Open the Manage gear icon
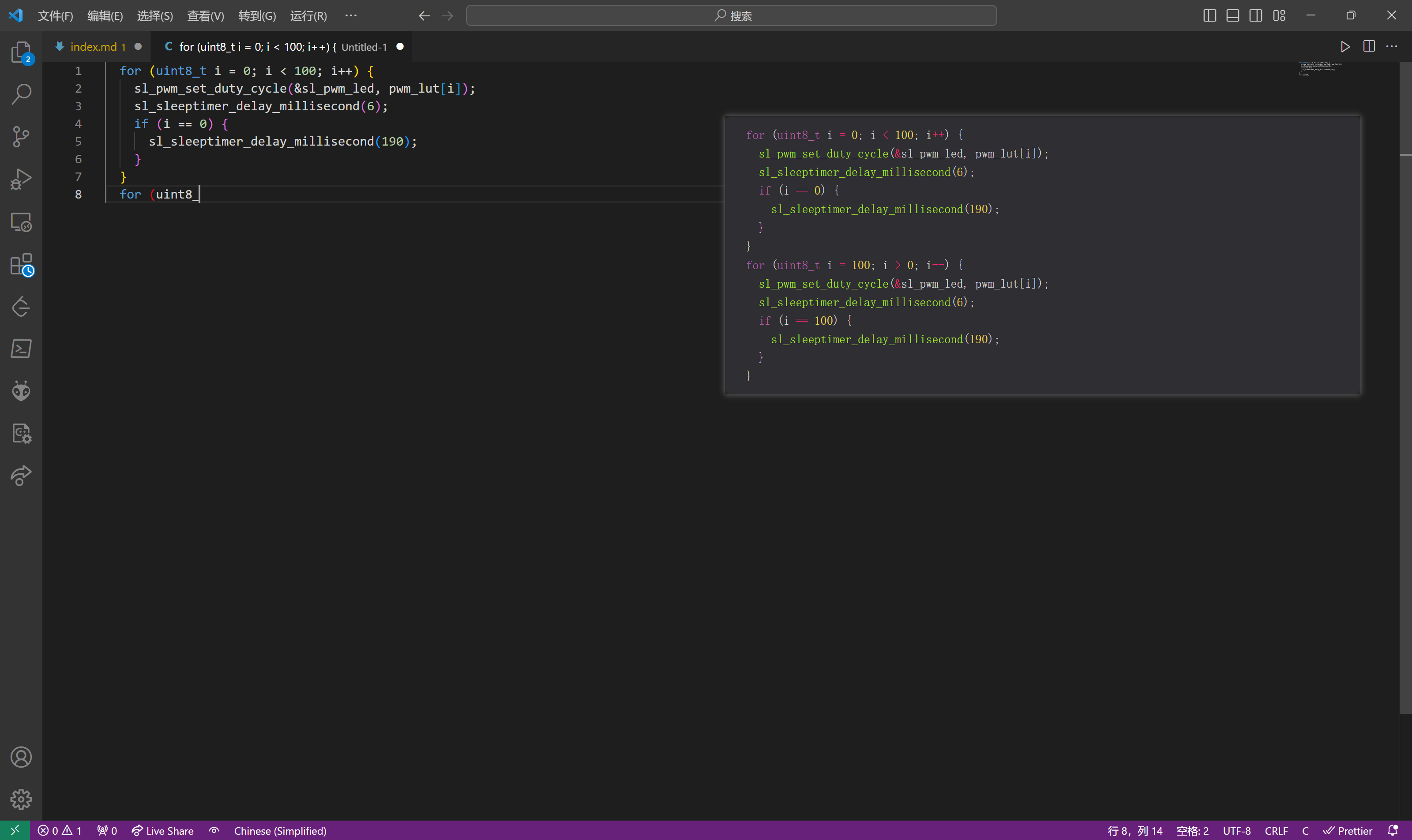 coord(21,799)
